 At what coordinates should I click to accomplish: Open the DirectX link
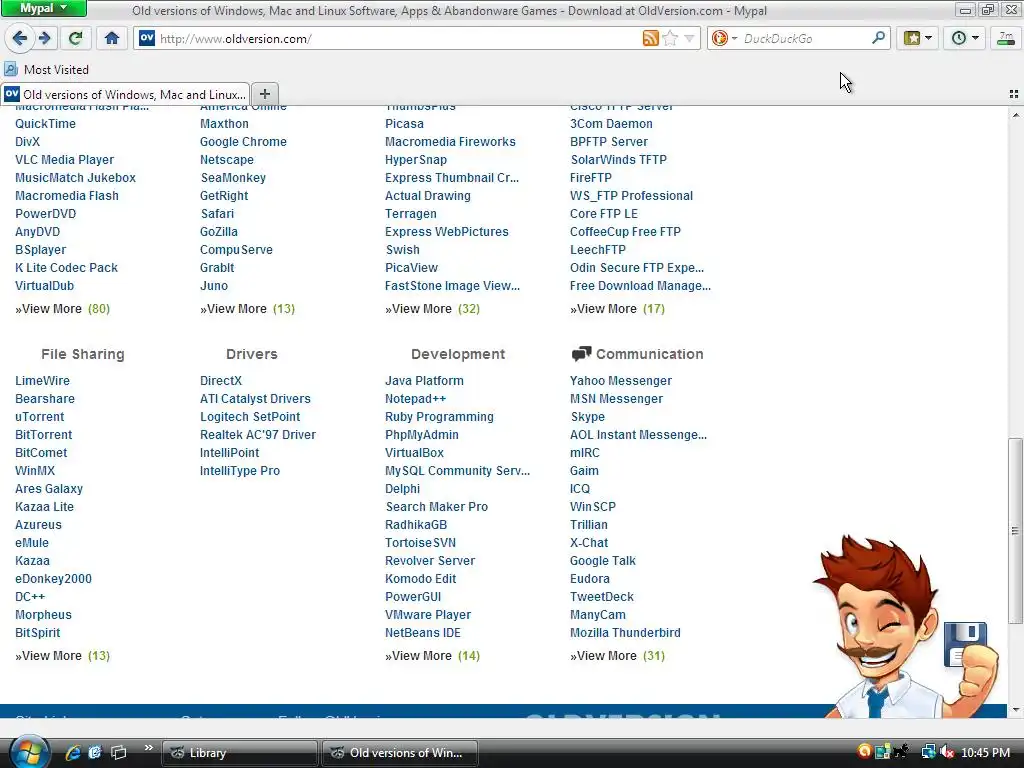(221, 381)
